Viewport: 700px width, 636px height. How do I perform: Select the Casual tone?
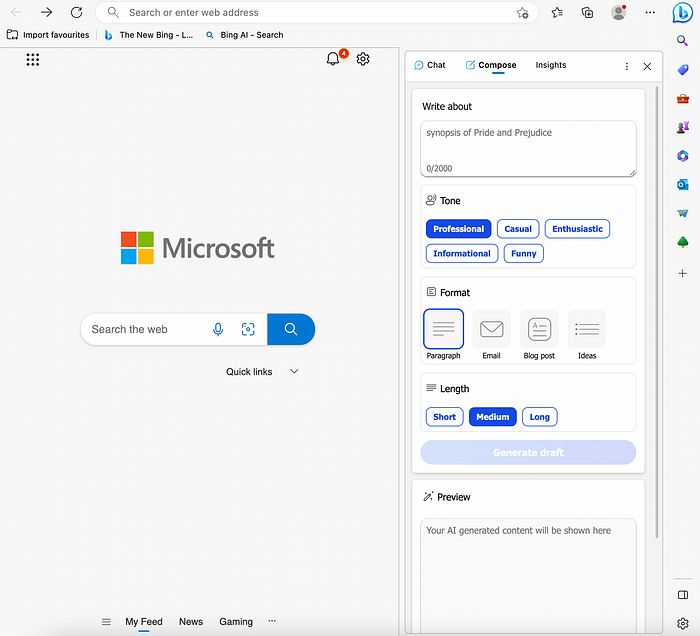point(518,229)
